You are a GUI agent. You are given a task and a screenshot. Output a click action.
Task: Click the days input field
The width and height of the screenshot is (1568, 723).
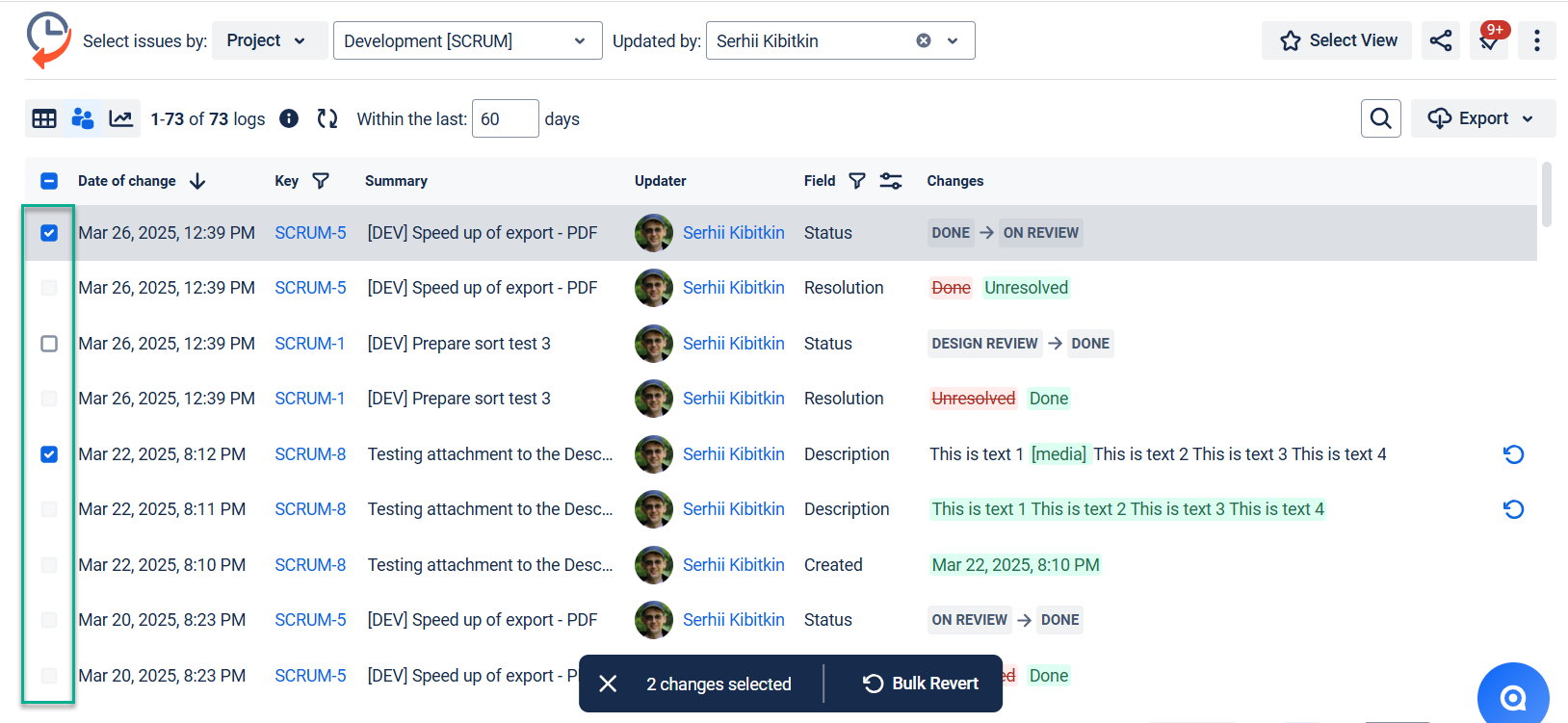point(505,118)
